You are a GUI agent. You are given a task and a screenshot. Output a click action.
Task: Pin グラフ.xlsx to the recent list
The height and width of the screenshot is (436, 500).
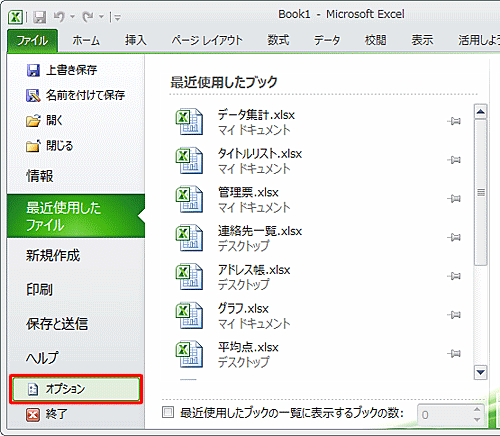click(454, 314)
